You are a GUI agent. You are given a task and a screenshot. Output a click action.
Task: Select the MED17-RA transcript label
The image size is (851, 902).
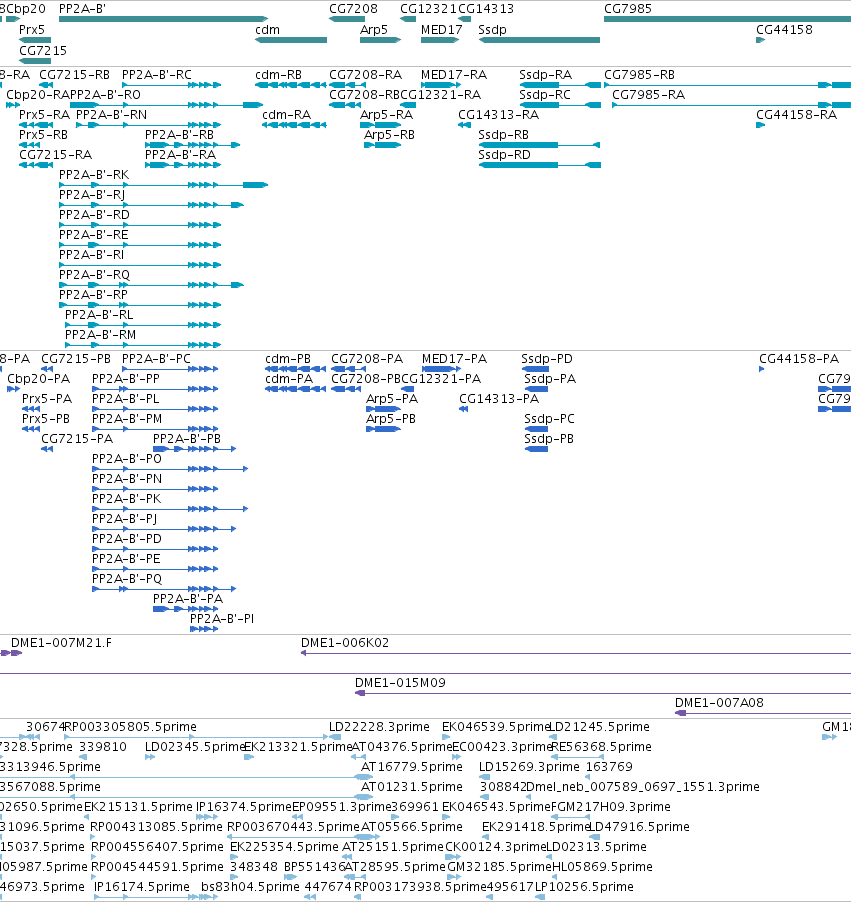[x=453, y=75]
